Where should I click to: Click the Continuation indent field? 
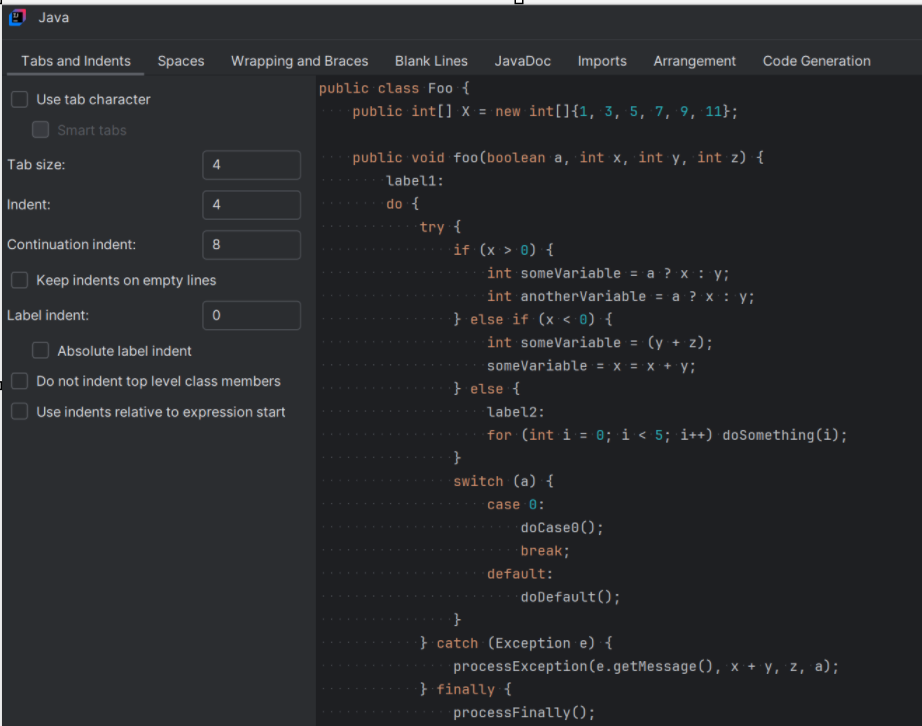251,245
